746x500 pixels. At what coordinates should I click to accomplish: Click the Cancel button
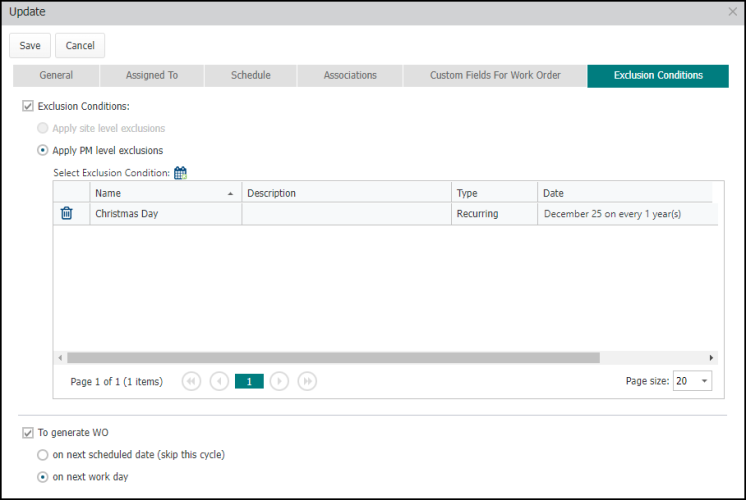80,46
